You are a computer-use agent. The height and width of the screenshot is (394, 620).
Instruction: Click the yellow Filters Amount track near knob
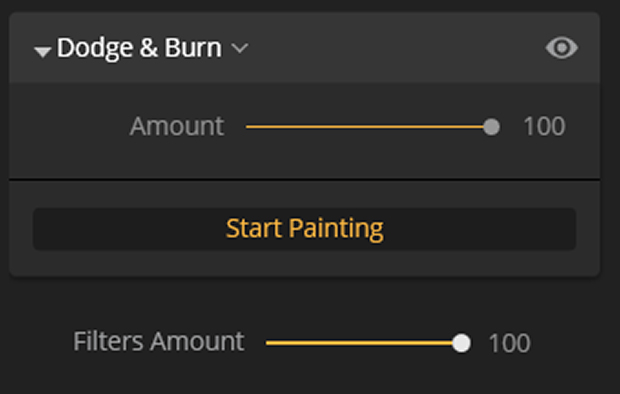[x=441, y=343]
